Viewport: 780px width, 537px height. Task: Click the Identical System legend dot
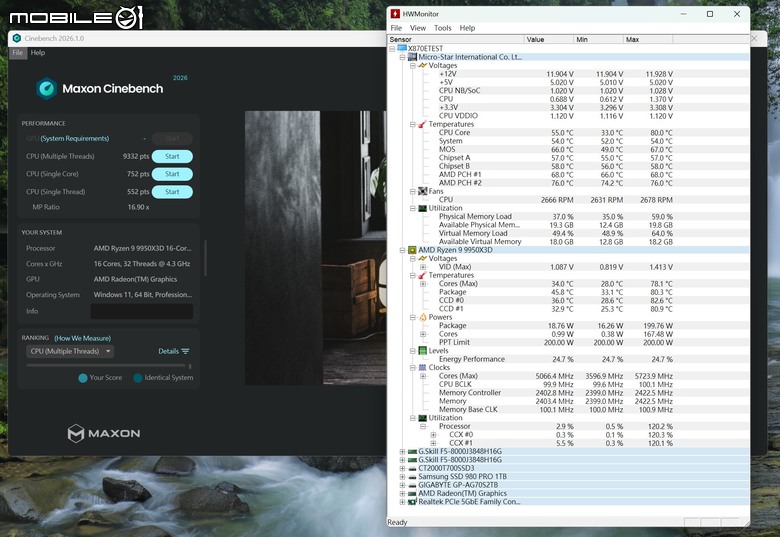point(138,378)
